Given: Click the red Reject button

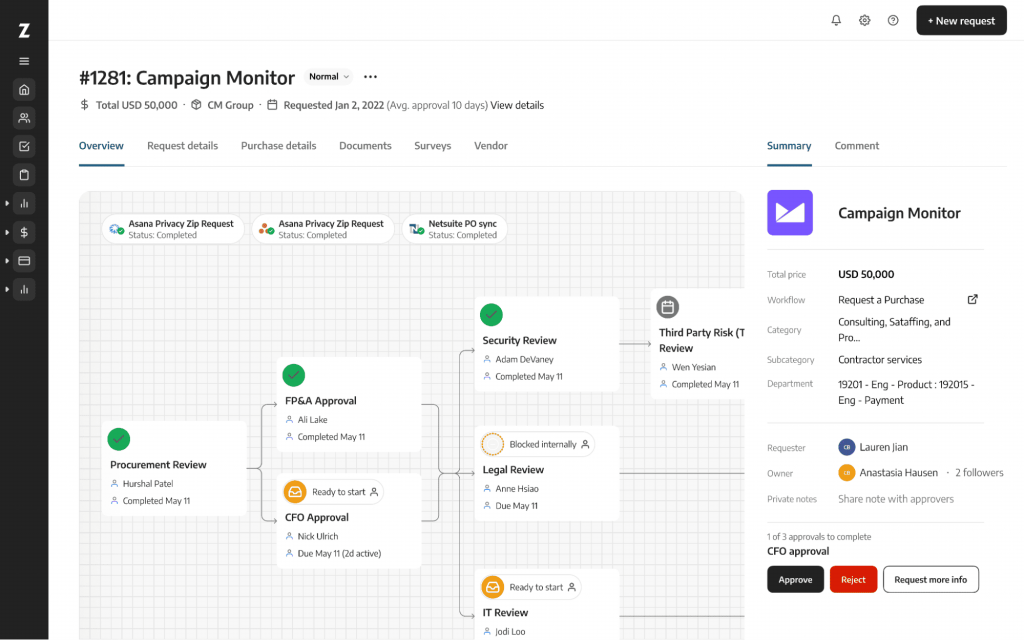Looking at the screenshot, I should tap(853, 579).
